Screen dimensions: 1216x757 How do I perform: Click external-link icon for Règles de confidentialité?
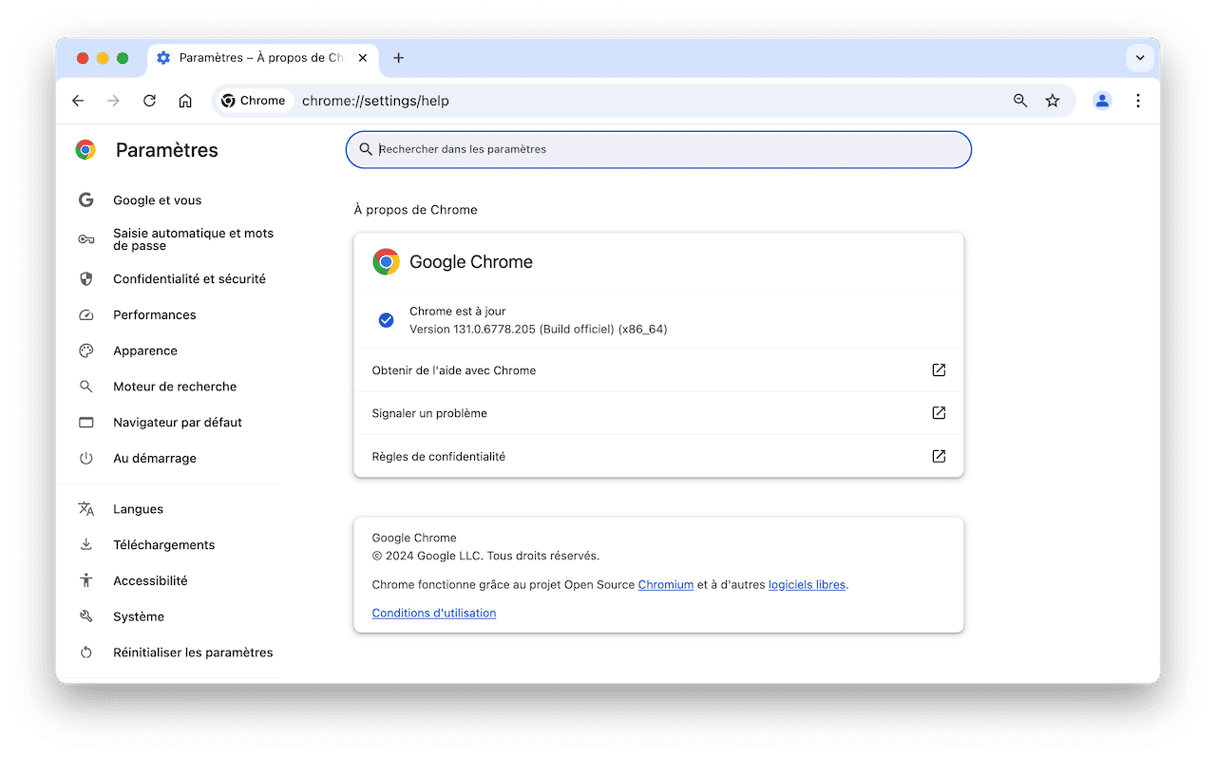939,456
